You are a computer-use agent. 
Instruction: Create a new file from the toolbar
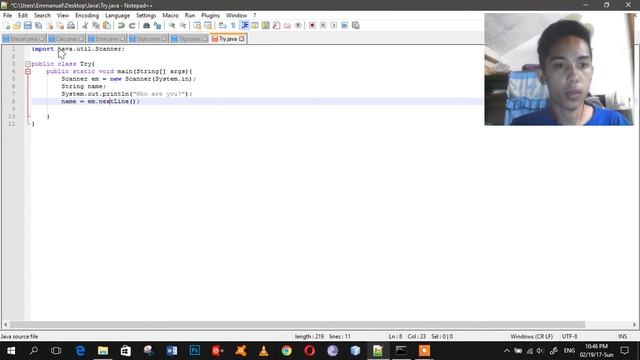[x=7, y=25]
